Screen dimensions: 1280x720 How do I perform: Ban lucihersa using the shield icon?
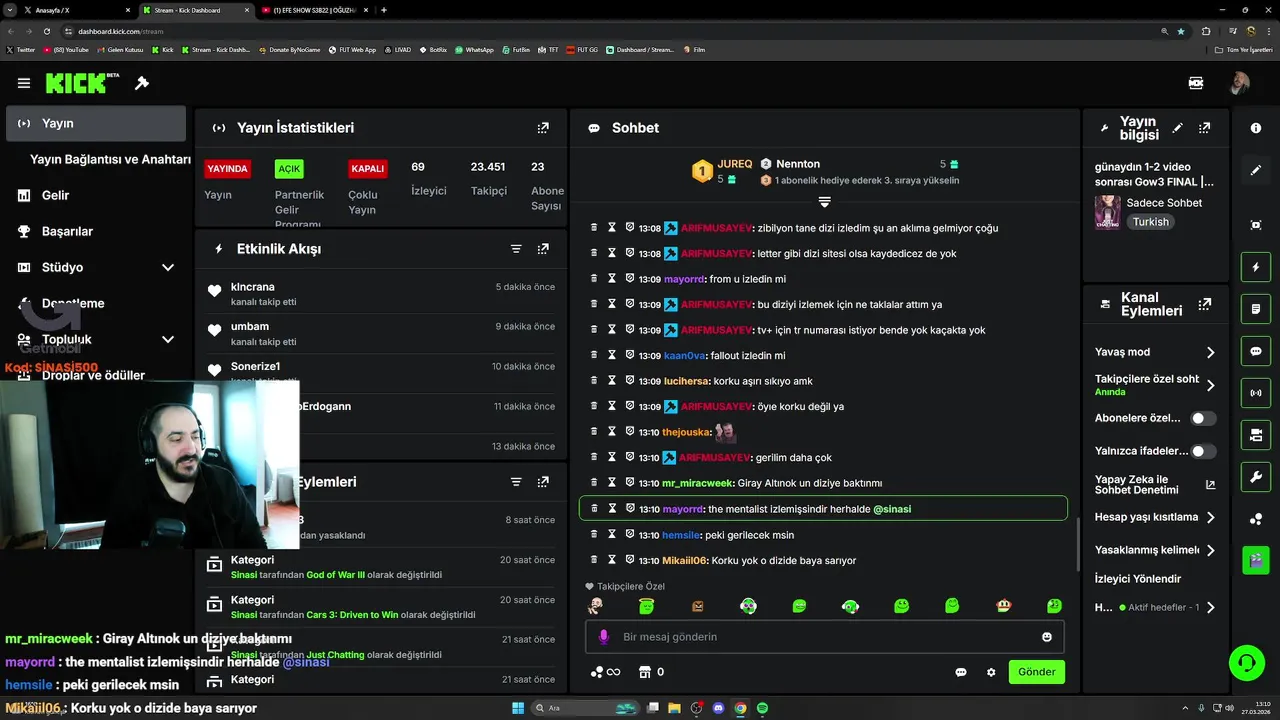630,381
